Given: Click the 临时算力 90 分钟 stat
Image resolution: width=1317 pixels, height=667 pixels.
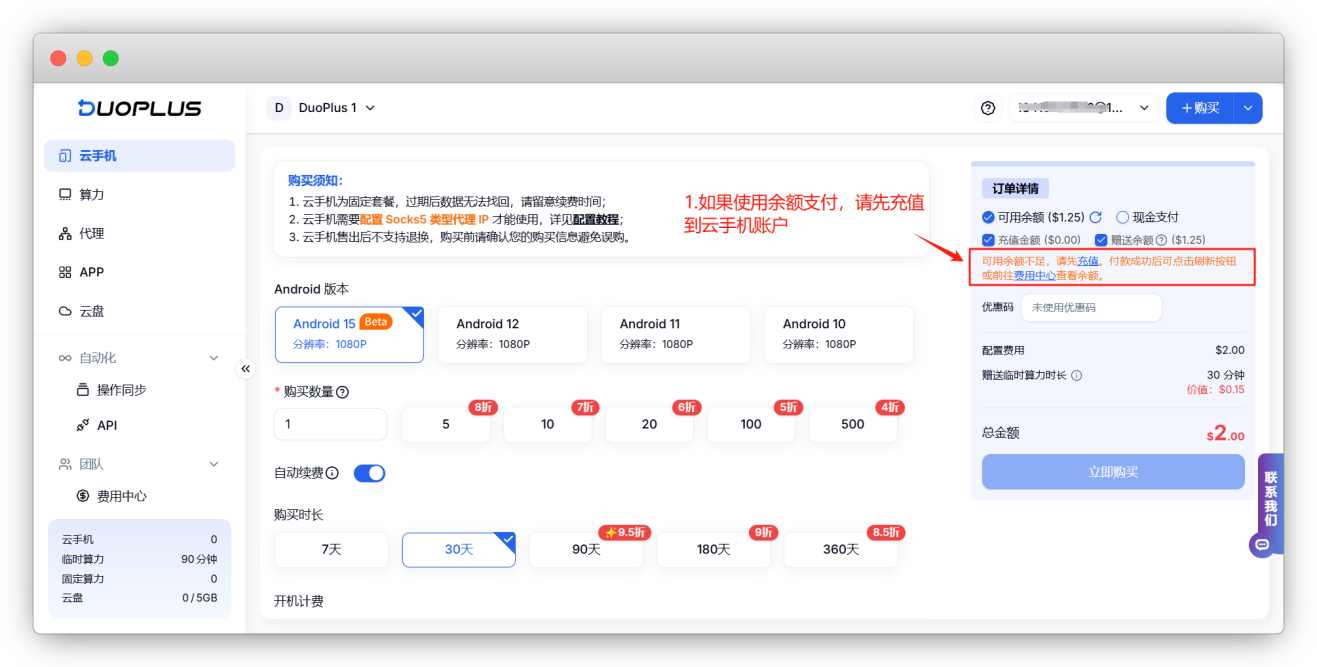Looking at the screenshot, I should point(139,559).
